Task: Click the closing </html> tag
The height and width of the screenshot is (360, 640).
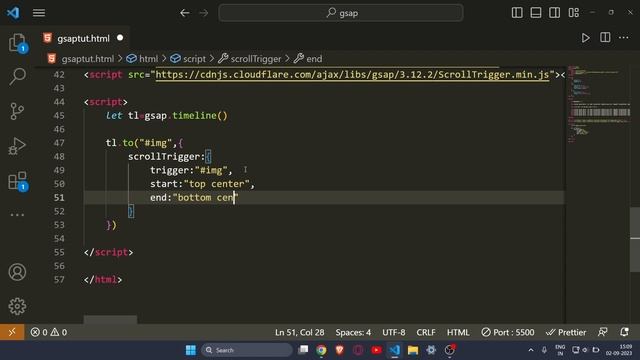Action: (x=103, y=280)
